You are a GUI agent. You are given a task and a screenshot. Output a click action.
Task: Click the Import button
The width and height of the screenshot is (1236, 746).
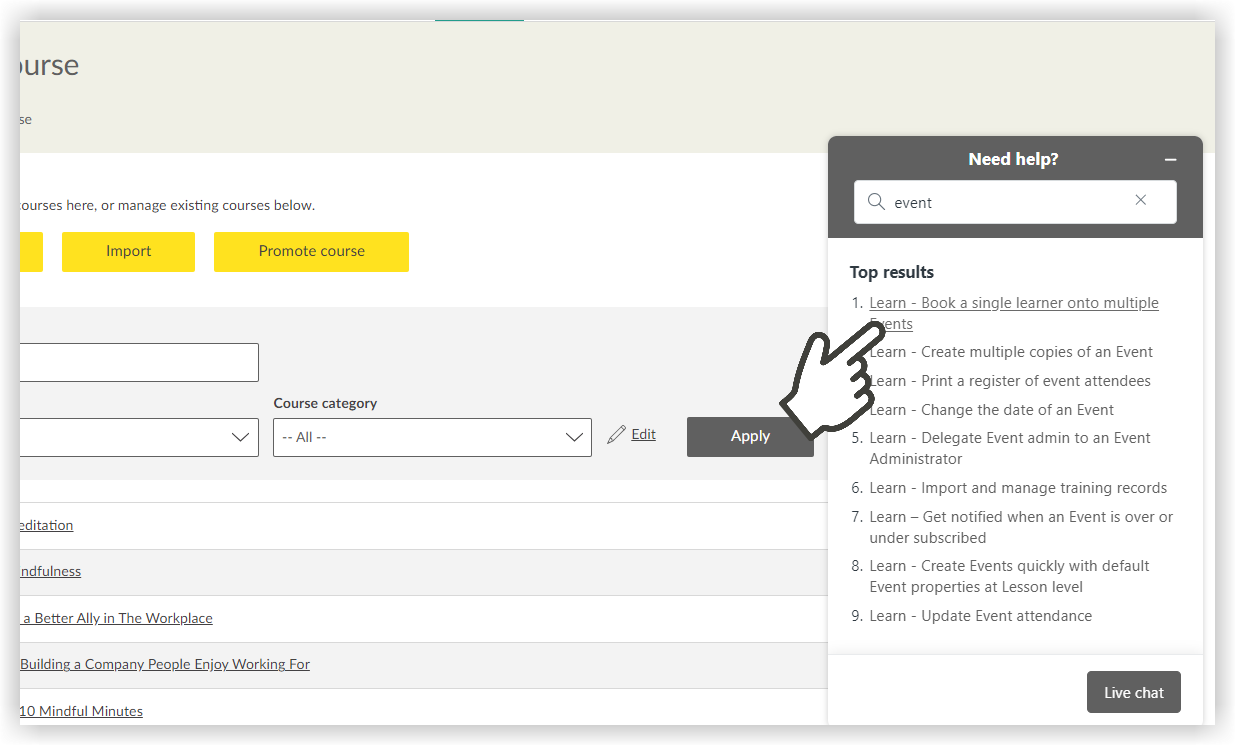click(x=128, y=252)
